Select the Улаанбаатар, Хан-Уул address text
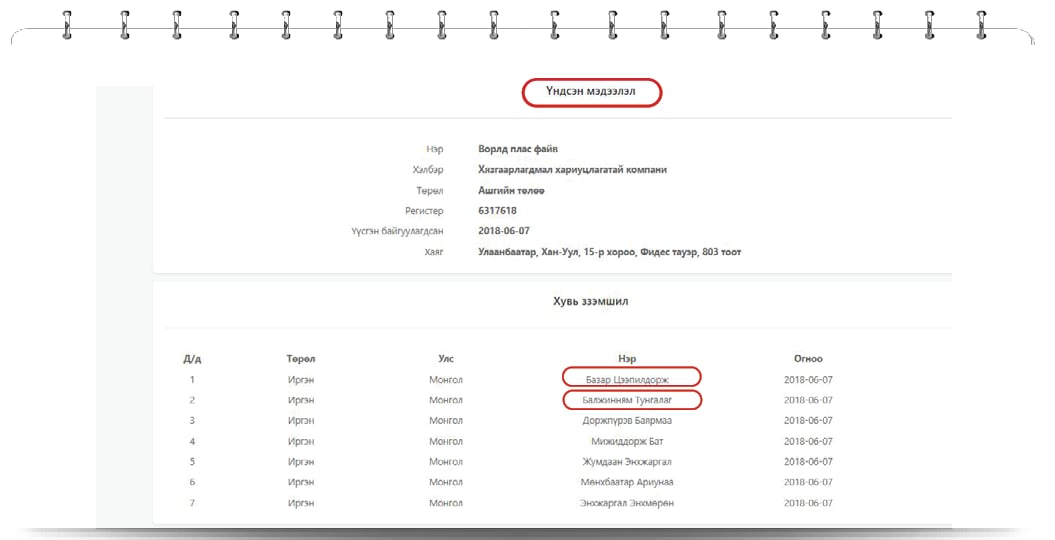Image resolution: width=1055 pixels, height=540 pixels. [x=609, y=252]
